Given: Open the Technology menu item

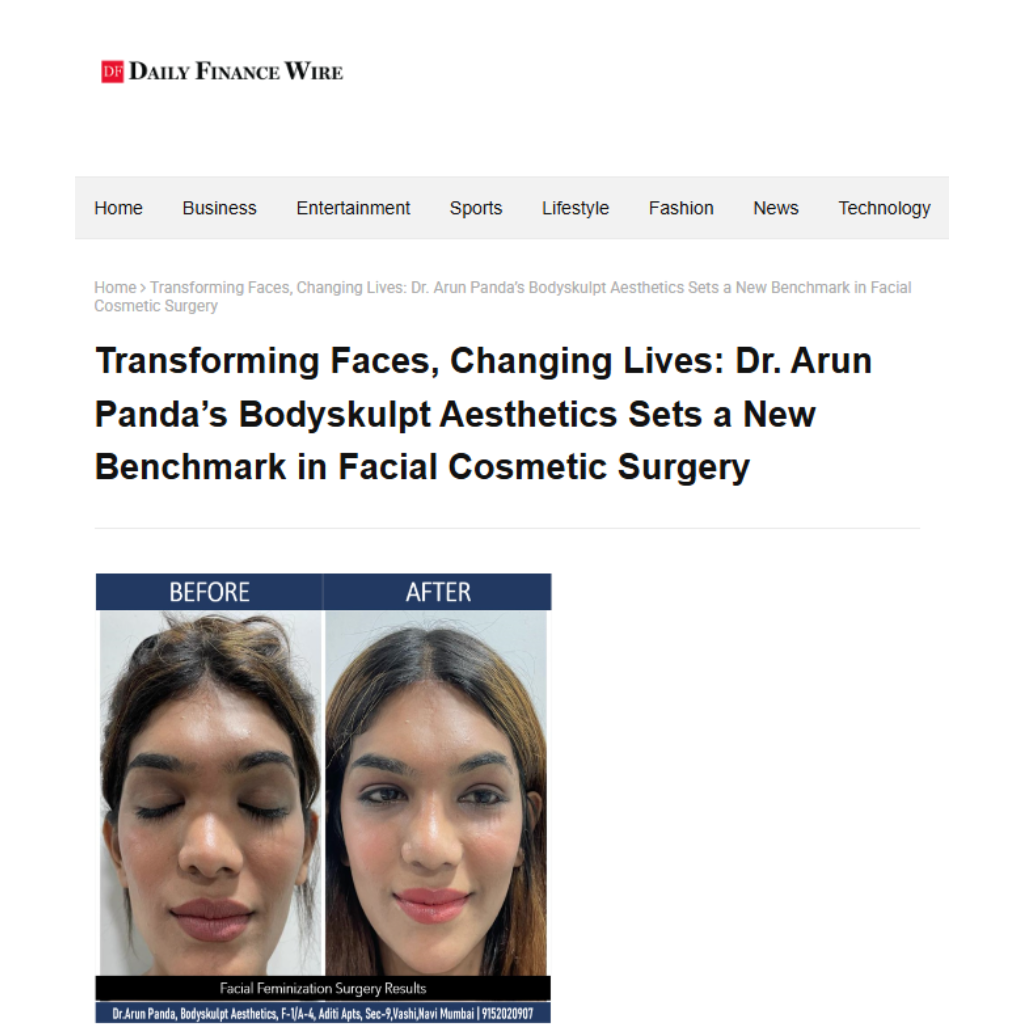Looking at the screenshot, I should 884,208.
